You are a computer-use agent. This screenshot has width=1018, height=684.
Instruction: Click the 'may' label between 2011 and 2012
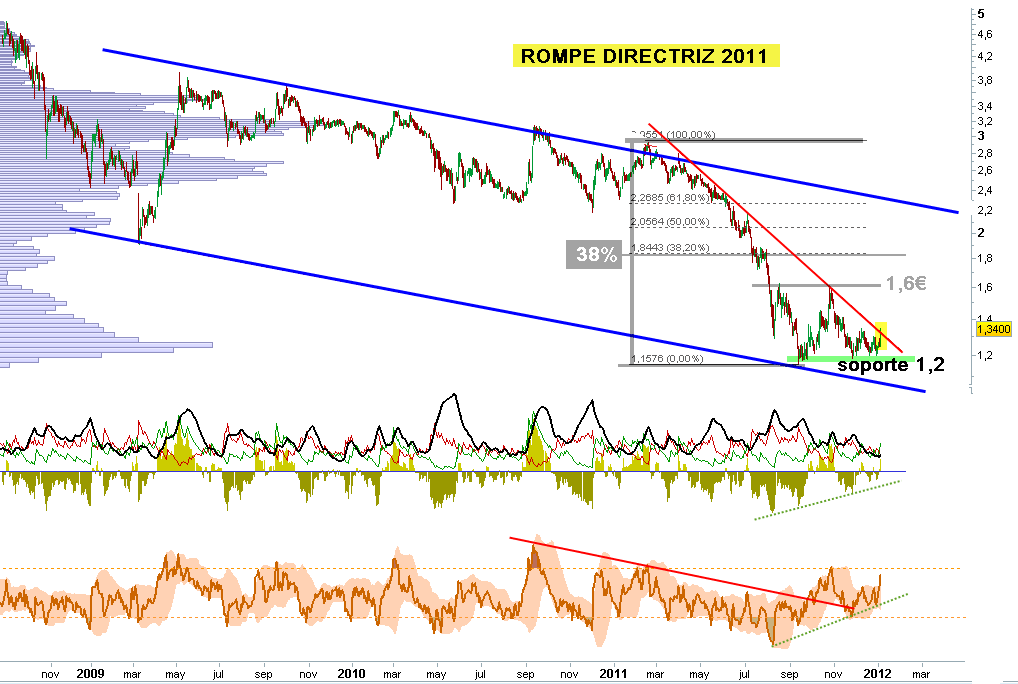[699, 675]
